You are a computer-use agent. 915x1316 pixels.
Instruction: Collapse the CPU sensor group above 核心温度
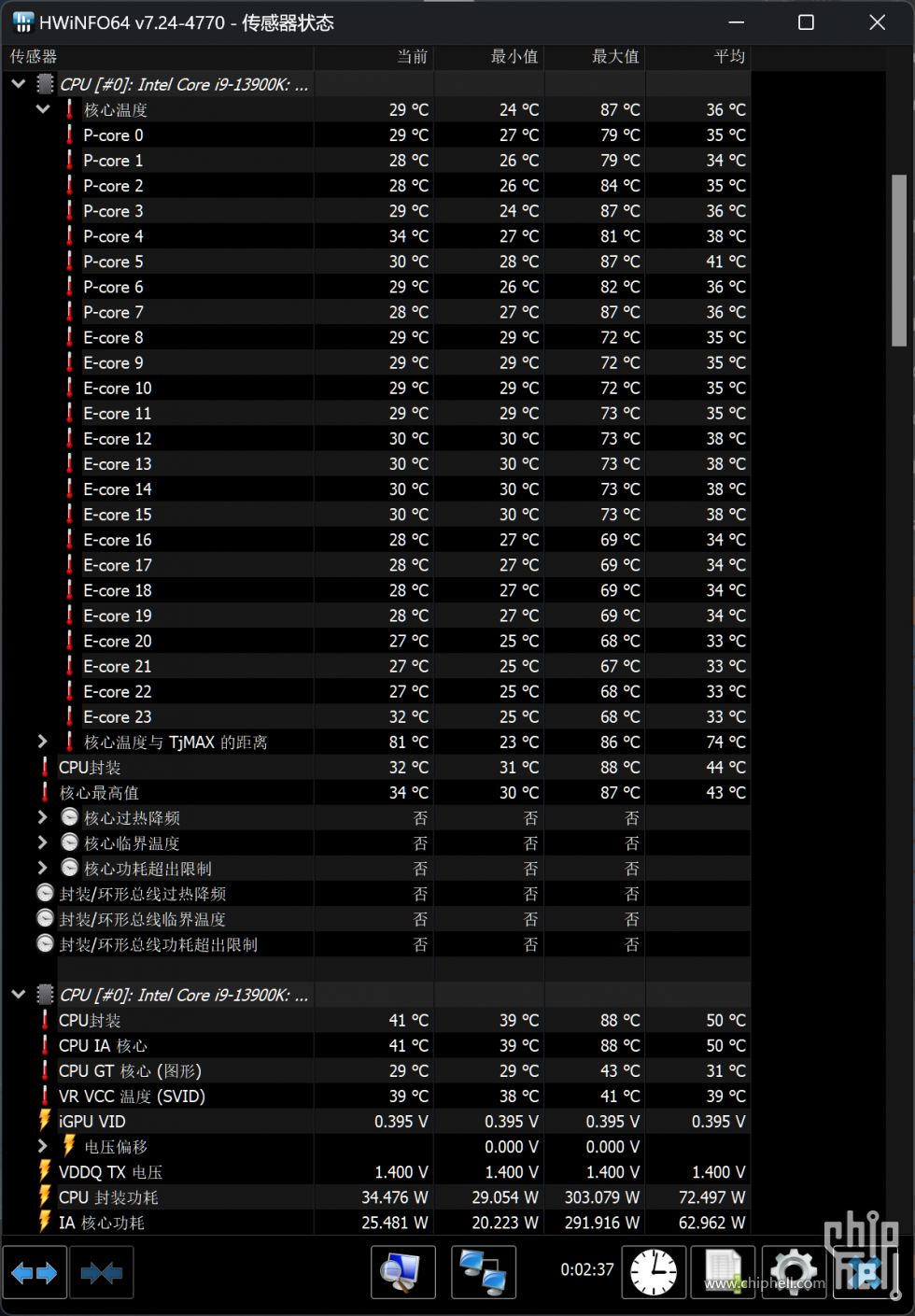pyautogui.click(x=18, y=84)
